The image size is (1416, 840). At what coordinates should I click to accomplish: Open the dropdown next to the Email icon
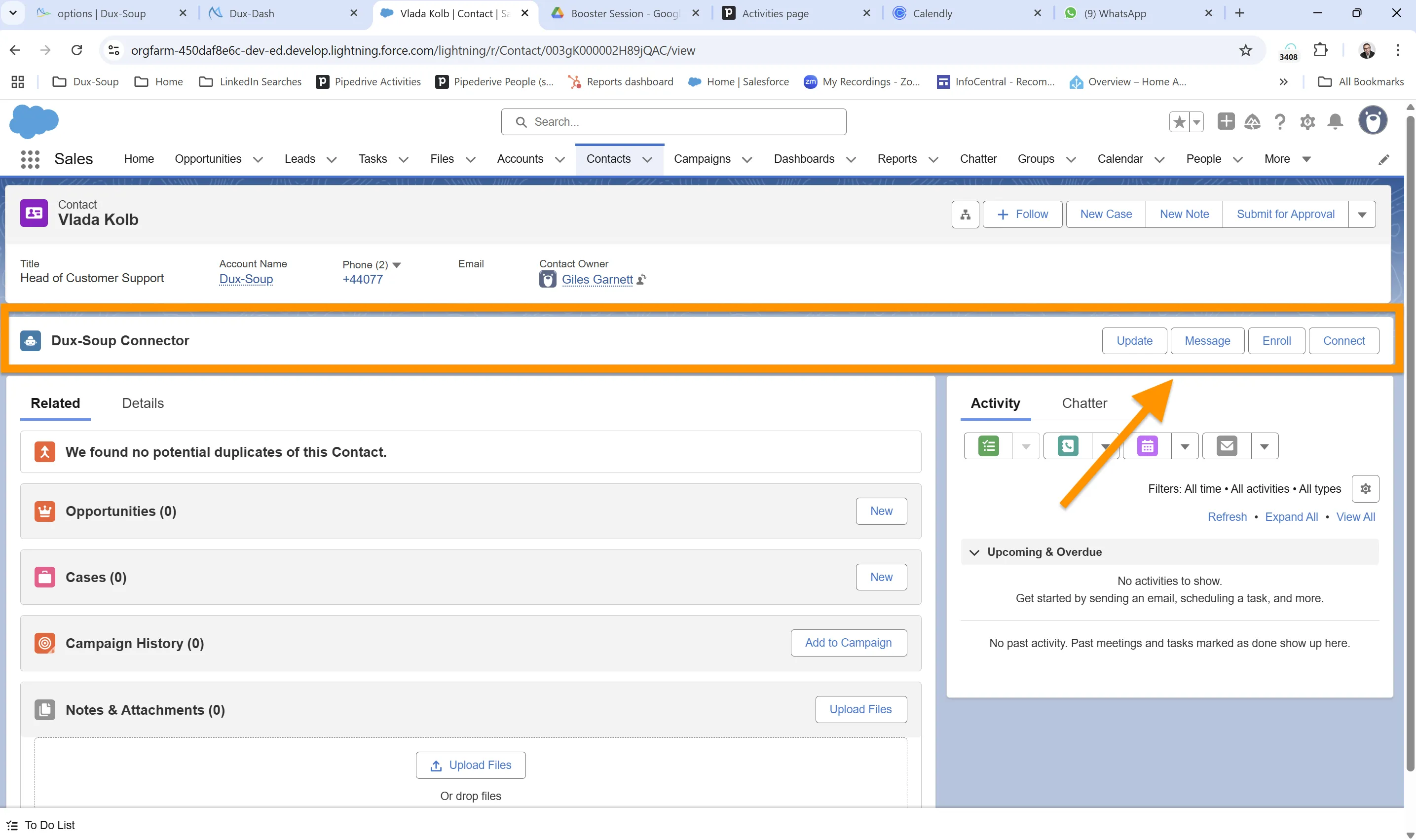1264,446
